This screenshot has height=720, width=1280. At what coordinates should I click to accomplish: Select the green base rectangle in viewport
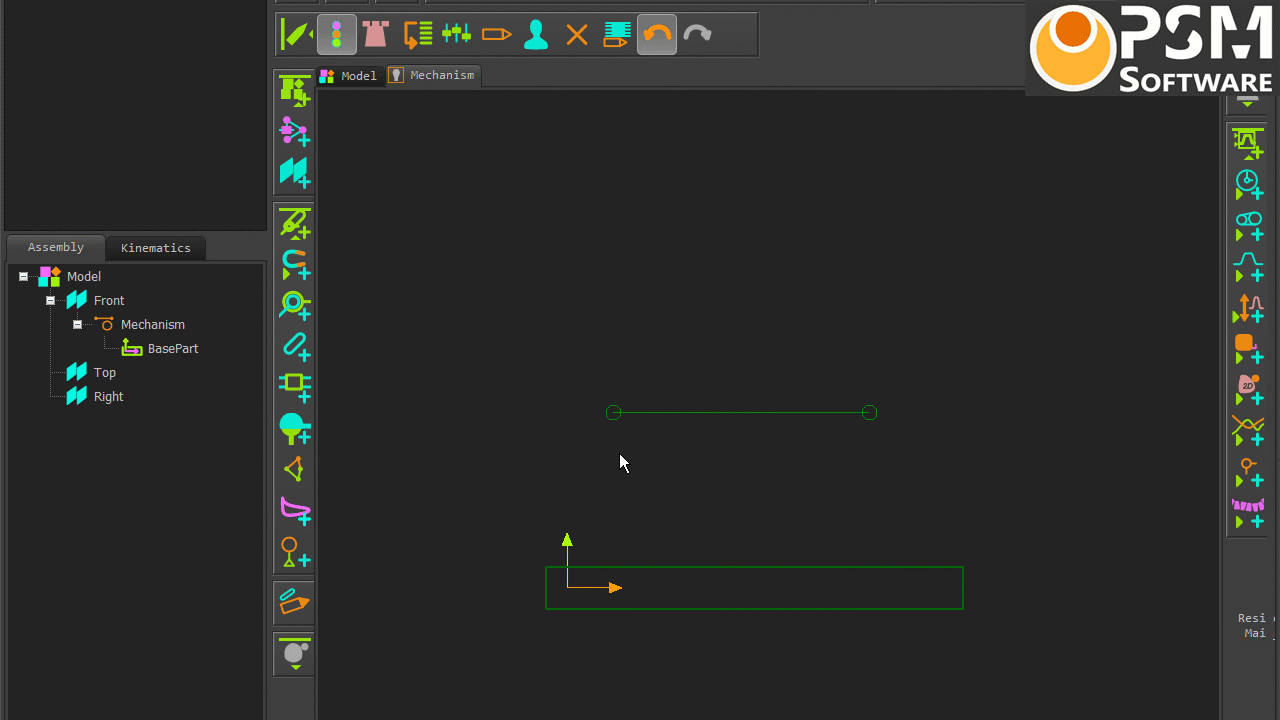(754, 588)
